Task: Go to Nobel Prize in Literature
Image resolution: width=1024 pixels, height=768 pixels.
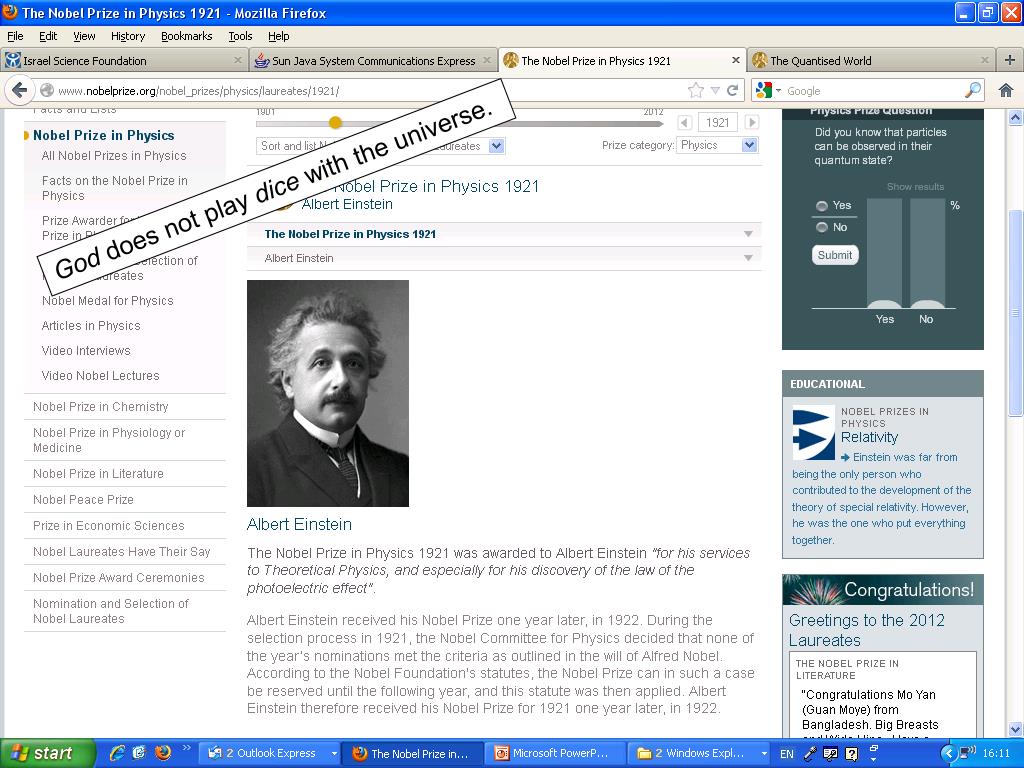Action: [98, 473]
